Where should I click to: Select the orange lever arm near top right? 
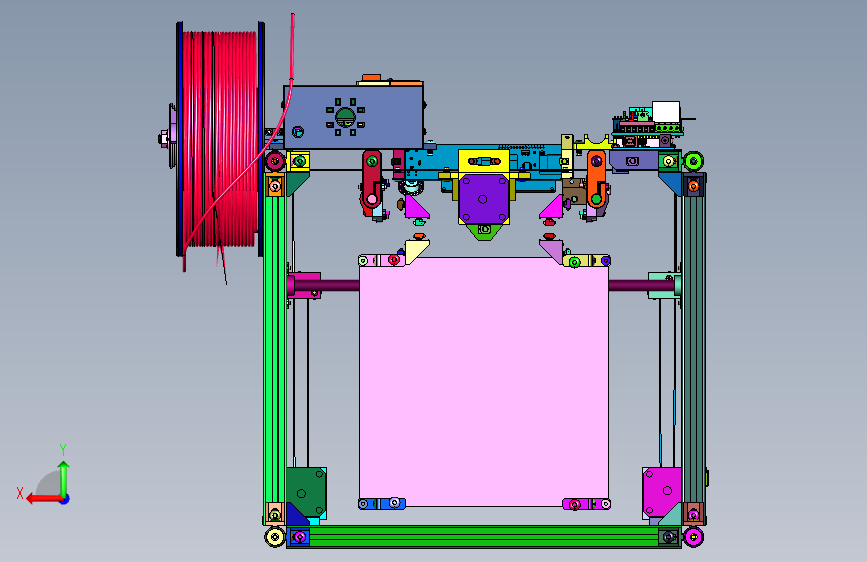[596, 179]
